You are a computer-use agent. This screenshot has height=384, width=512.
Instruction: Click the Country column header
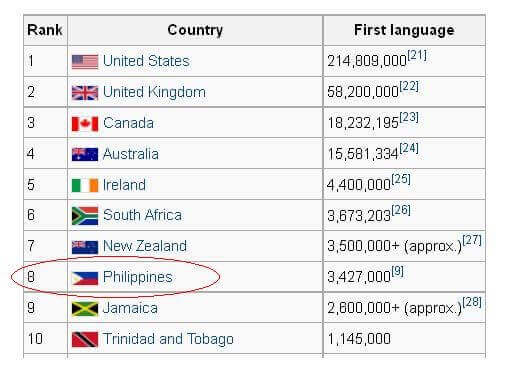195,30
